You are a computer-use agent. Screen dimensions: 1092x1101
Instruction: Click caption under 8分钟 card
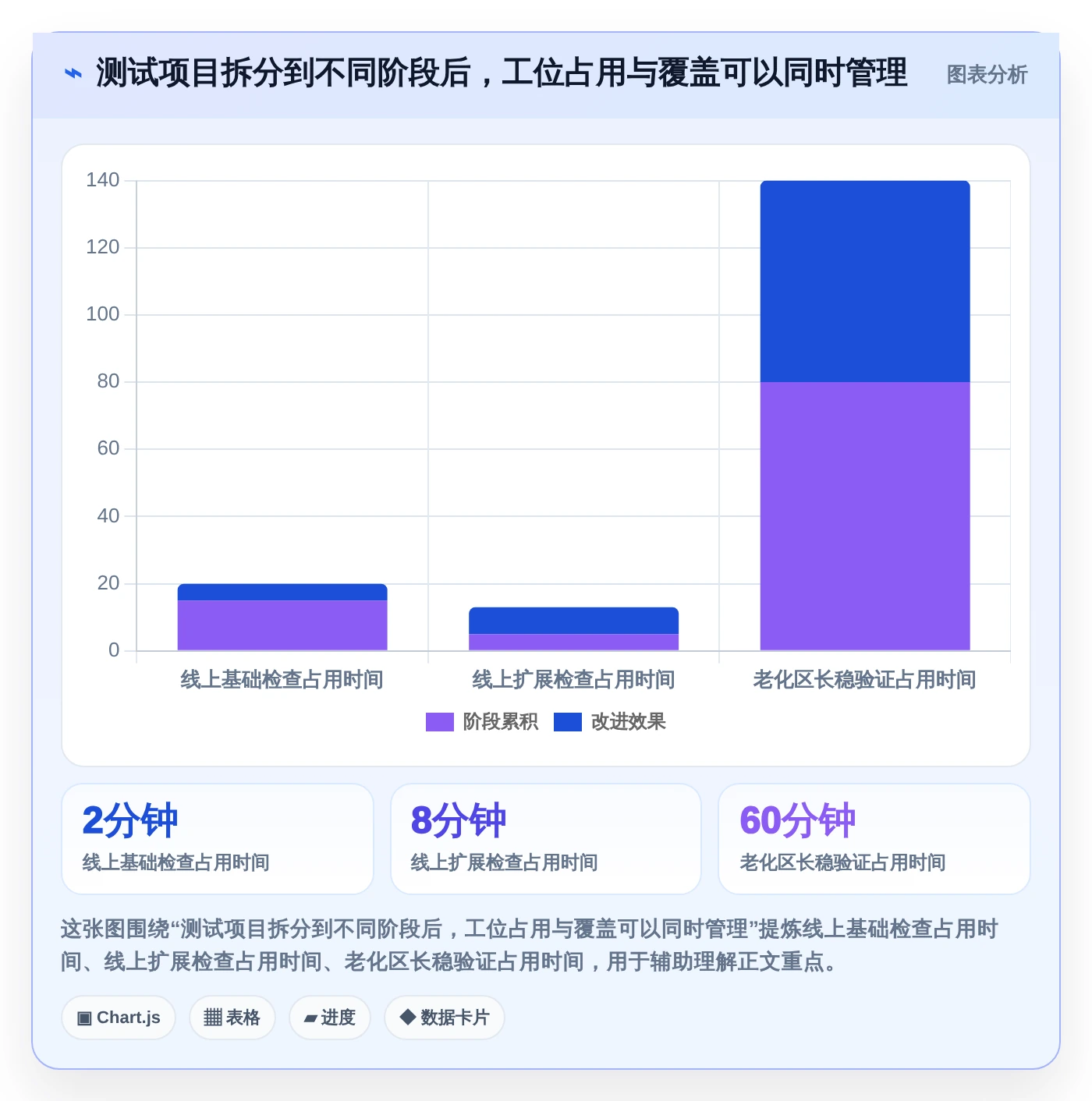tap(505, 862)
